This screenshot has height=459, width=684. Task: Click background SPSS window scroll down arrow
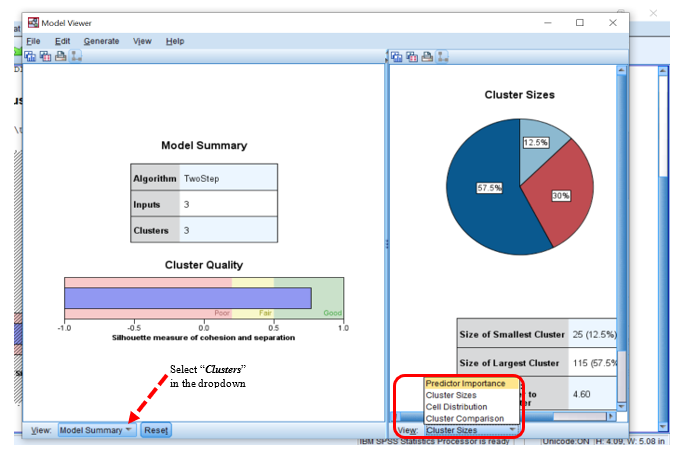[x=663, y=427]
